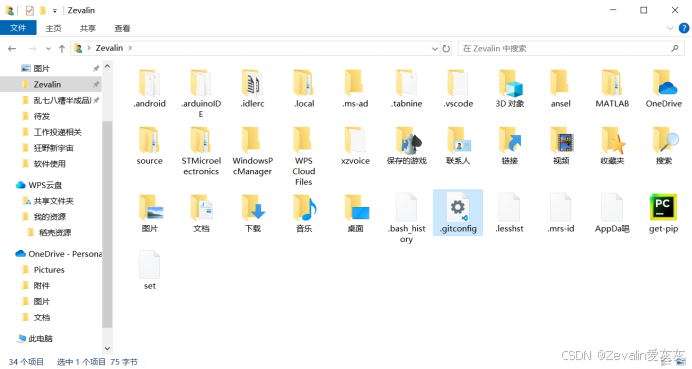
Task: Switch to the 查看 ribbon tab
Action: pyautogui.click(x=122, y=28)
